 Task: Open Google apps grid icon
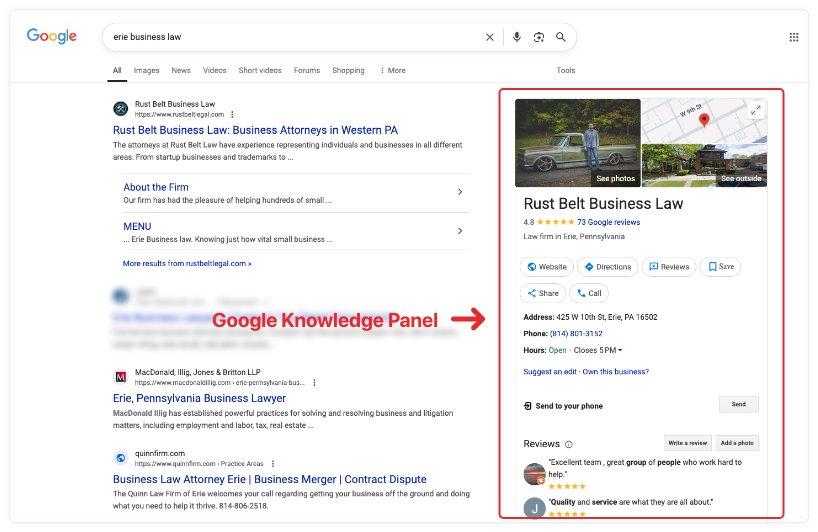(x=793, y=37)
